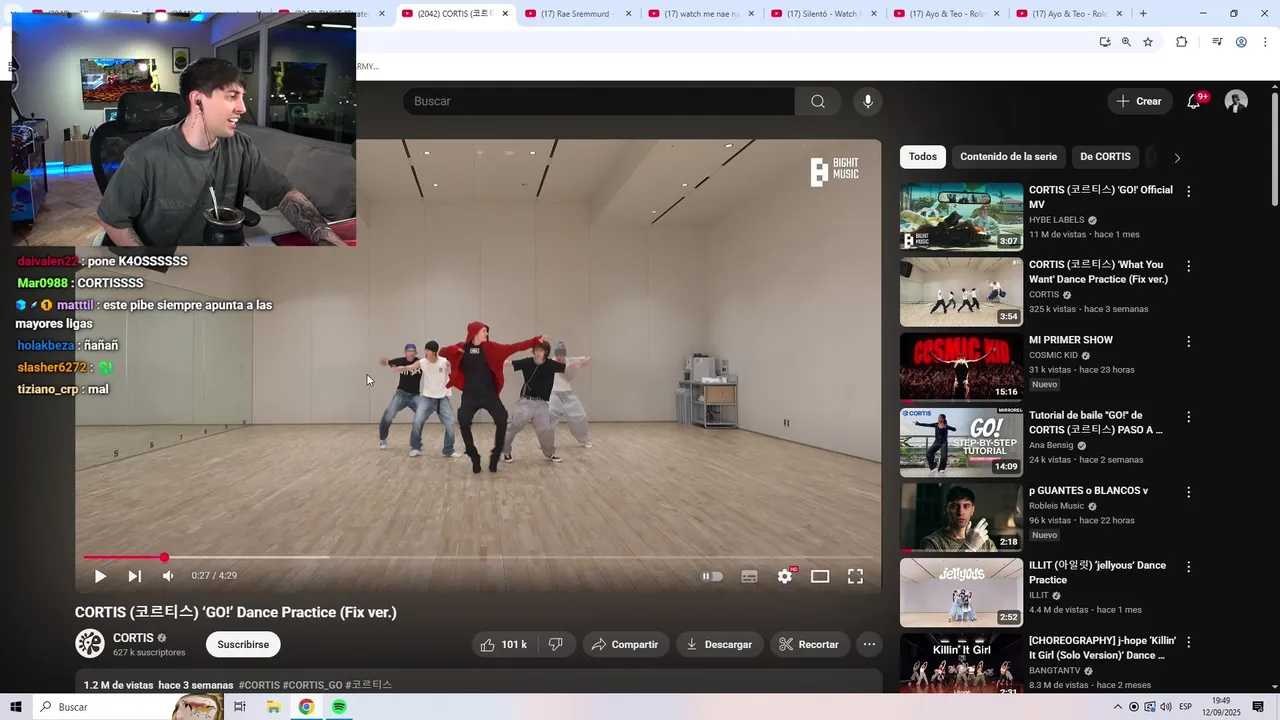
Task: Enter fullscreen on the video player
Action: point(856,576)
